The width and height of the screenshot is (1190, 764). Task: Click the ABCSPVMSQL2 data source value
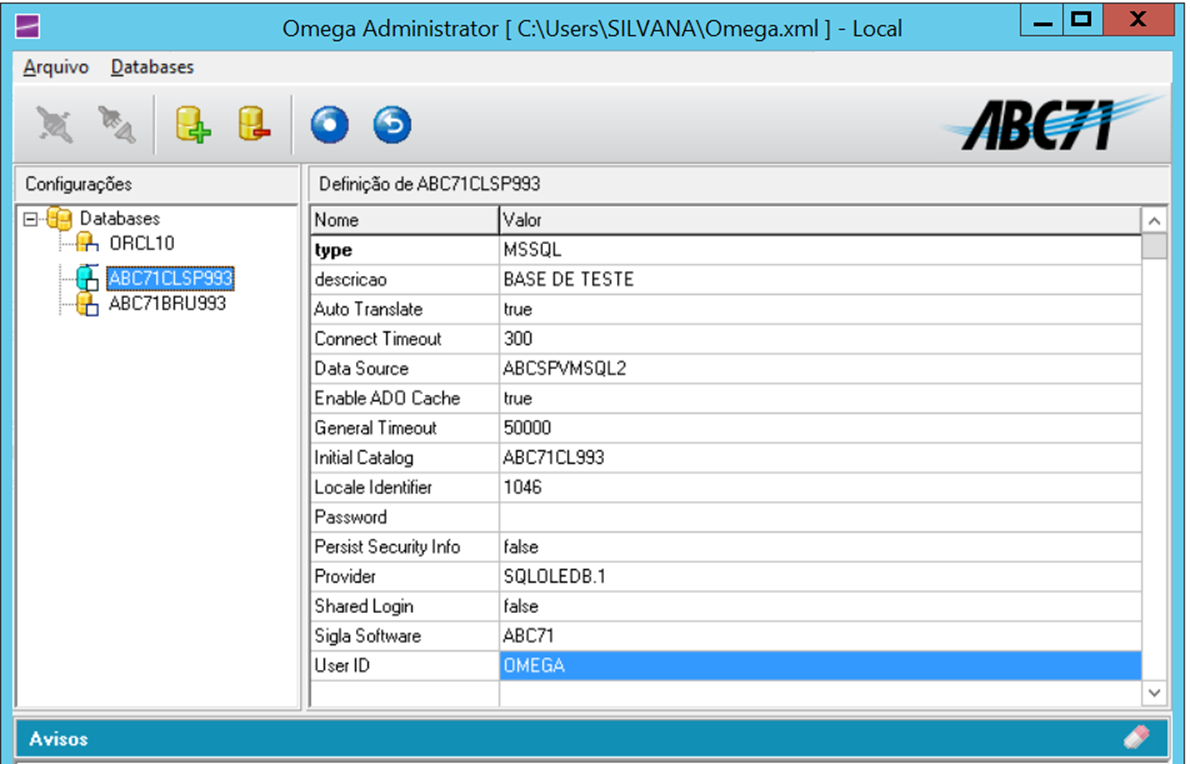pyautogui.click(x=820, y=368)
